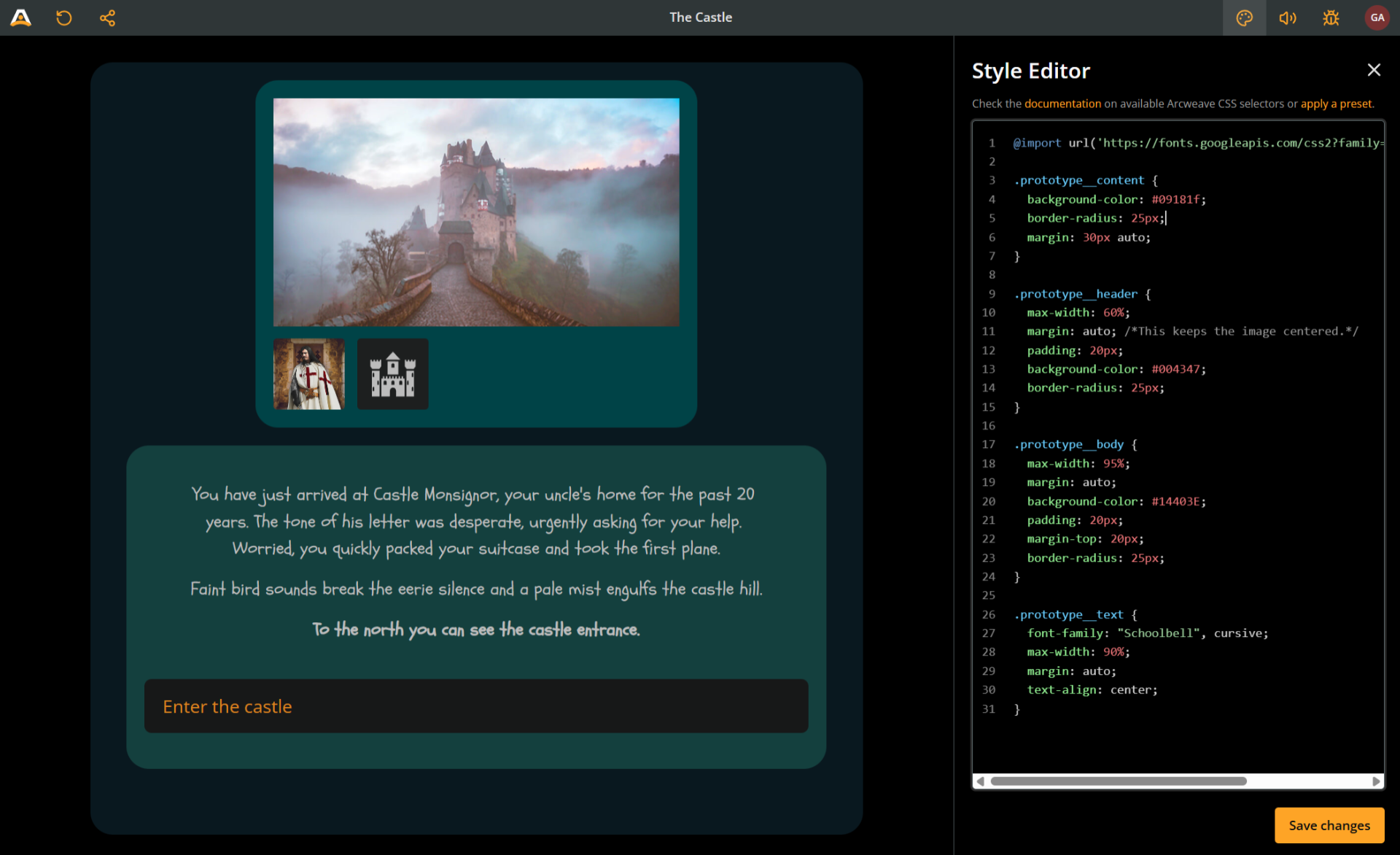This screenshot has height=855, width=1400.
Task: Click "The Castle" title in the header
Action: click(700, 17)
